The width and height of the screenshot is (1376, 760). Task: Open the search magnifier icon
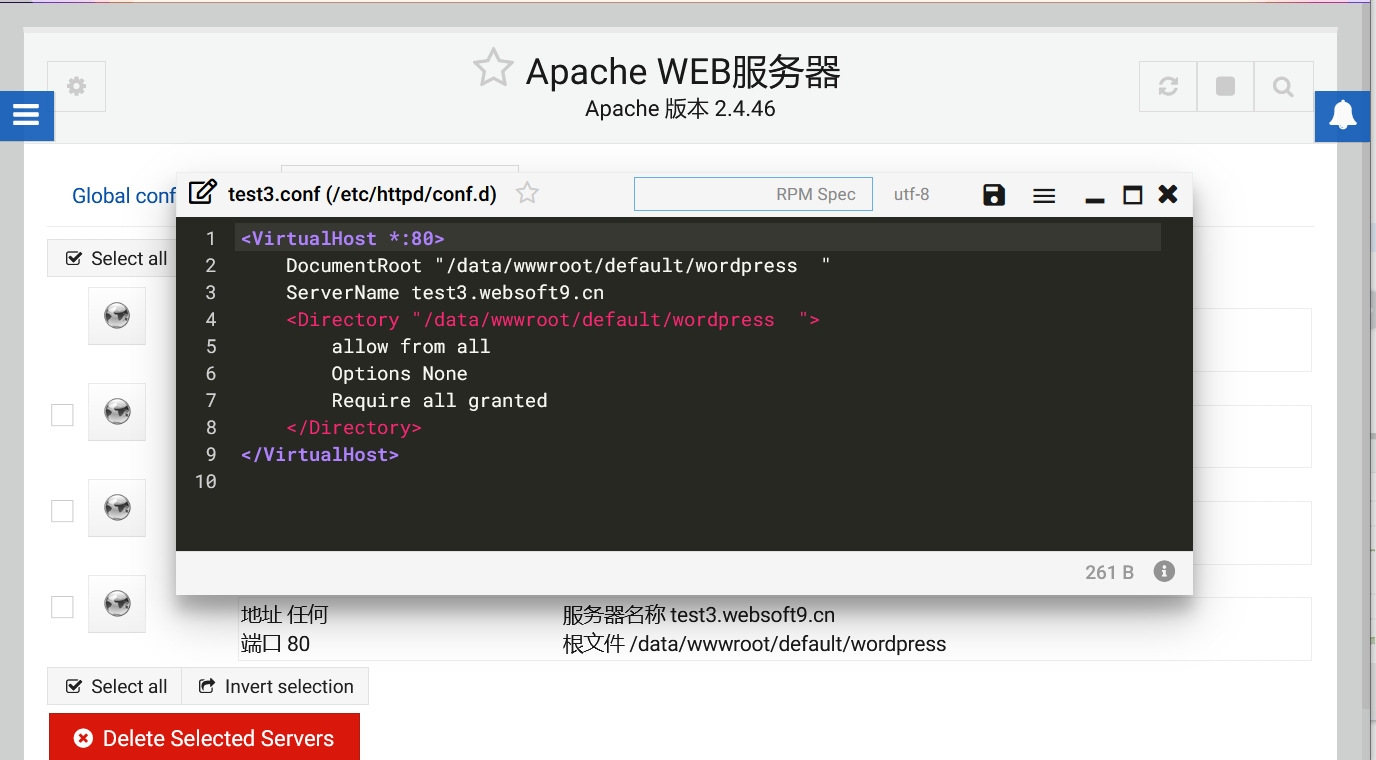tap(1283, 87)
